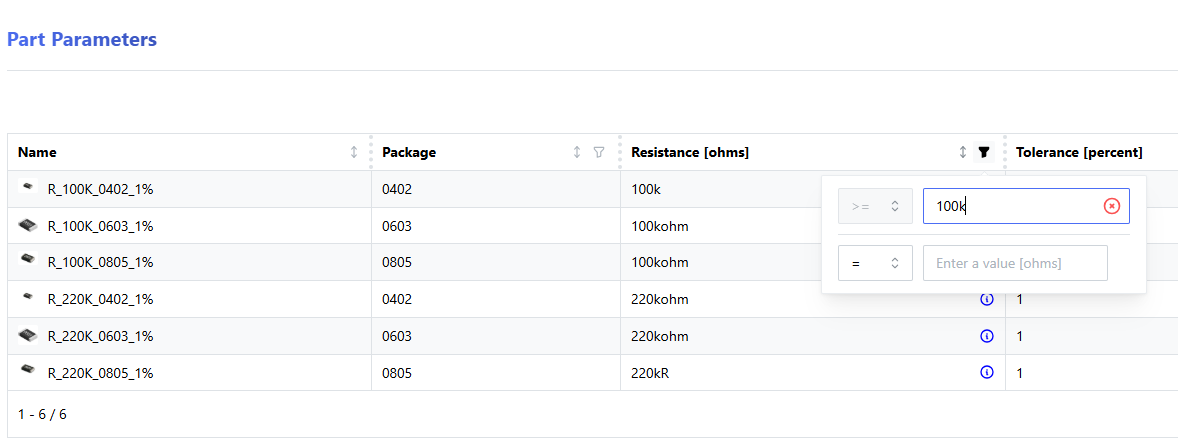Clear the 100k filter value

[1111, 206]
